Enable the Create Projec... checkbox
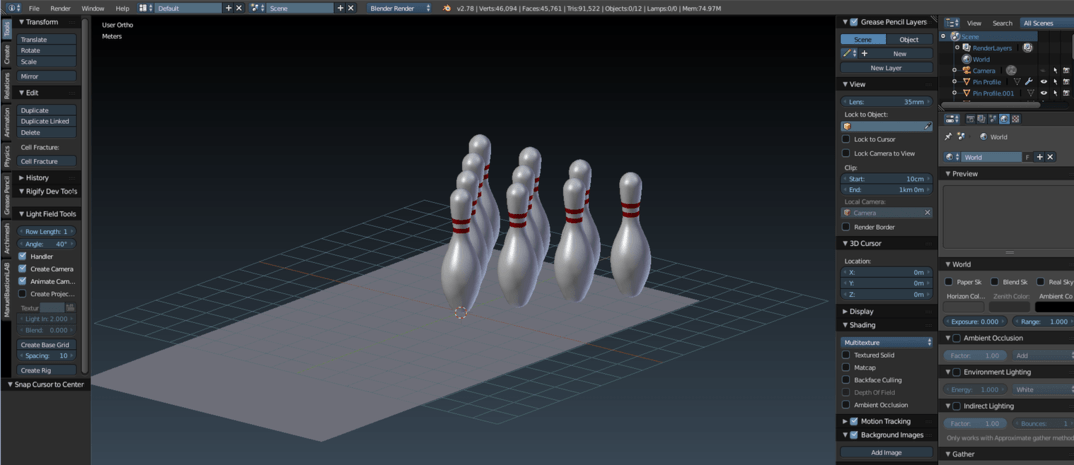This screenshot has height=465, width=1074. point(23,294)
